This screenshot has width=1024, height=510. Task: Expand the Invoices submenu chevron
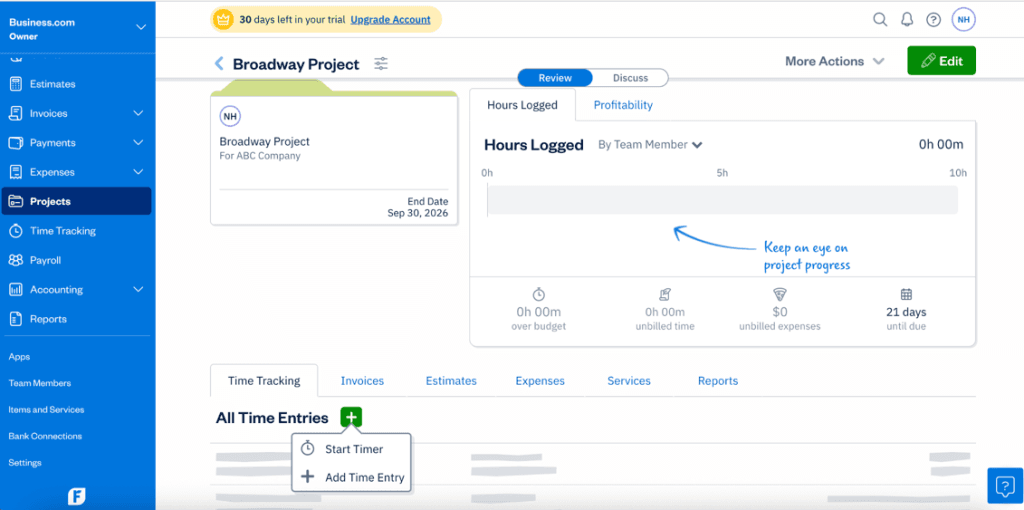[138, 113]
